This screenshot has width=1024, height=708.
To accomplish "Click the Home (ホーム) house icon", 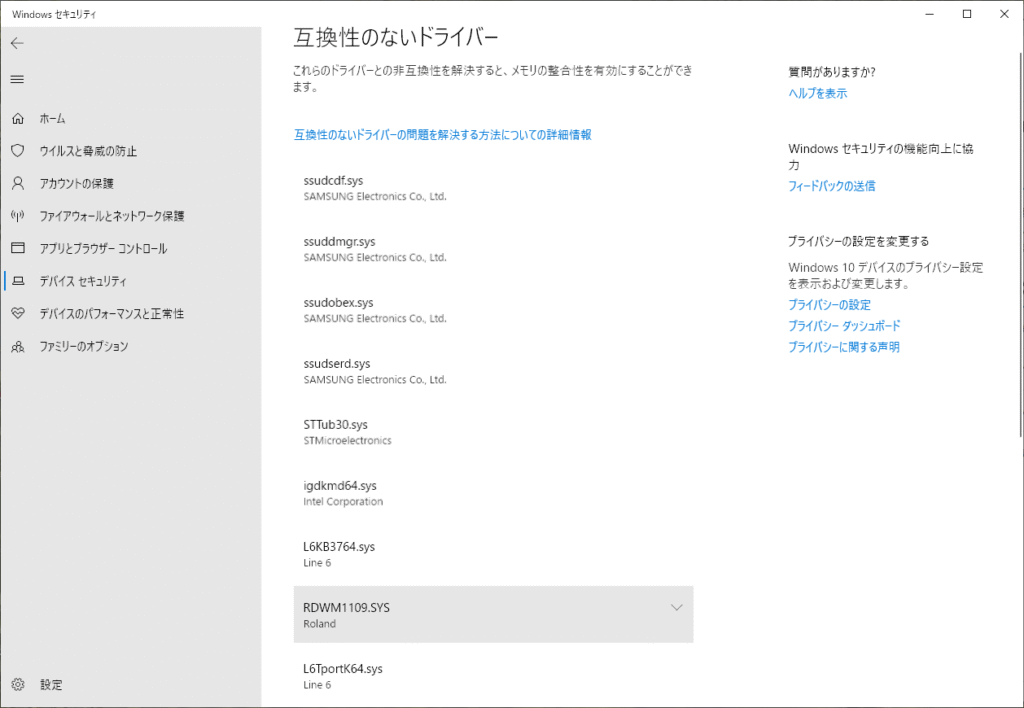I will [x=17, y=118].
